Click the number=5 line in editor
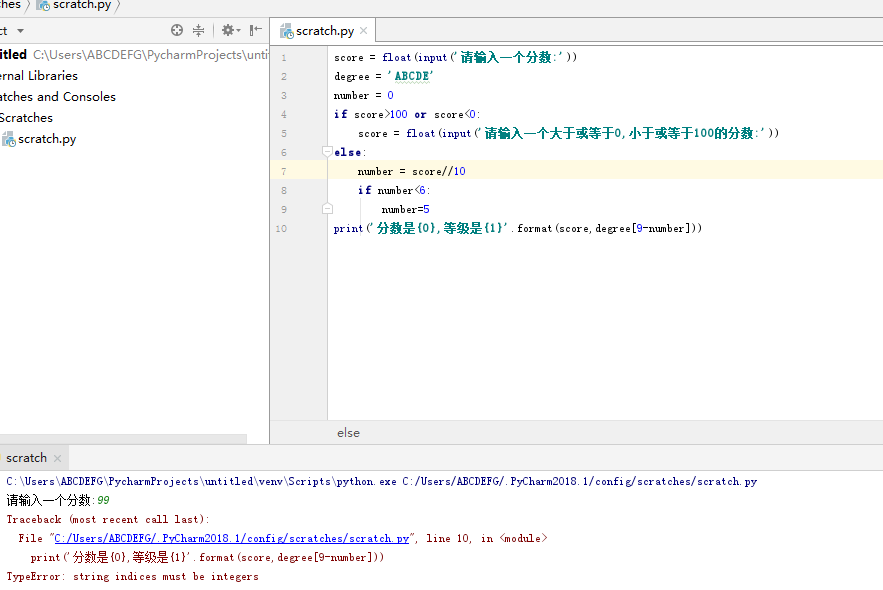This screenshot has width=883, height=590. click(405, 209)
